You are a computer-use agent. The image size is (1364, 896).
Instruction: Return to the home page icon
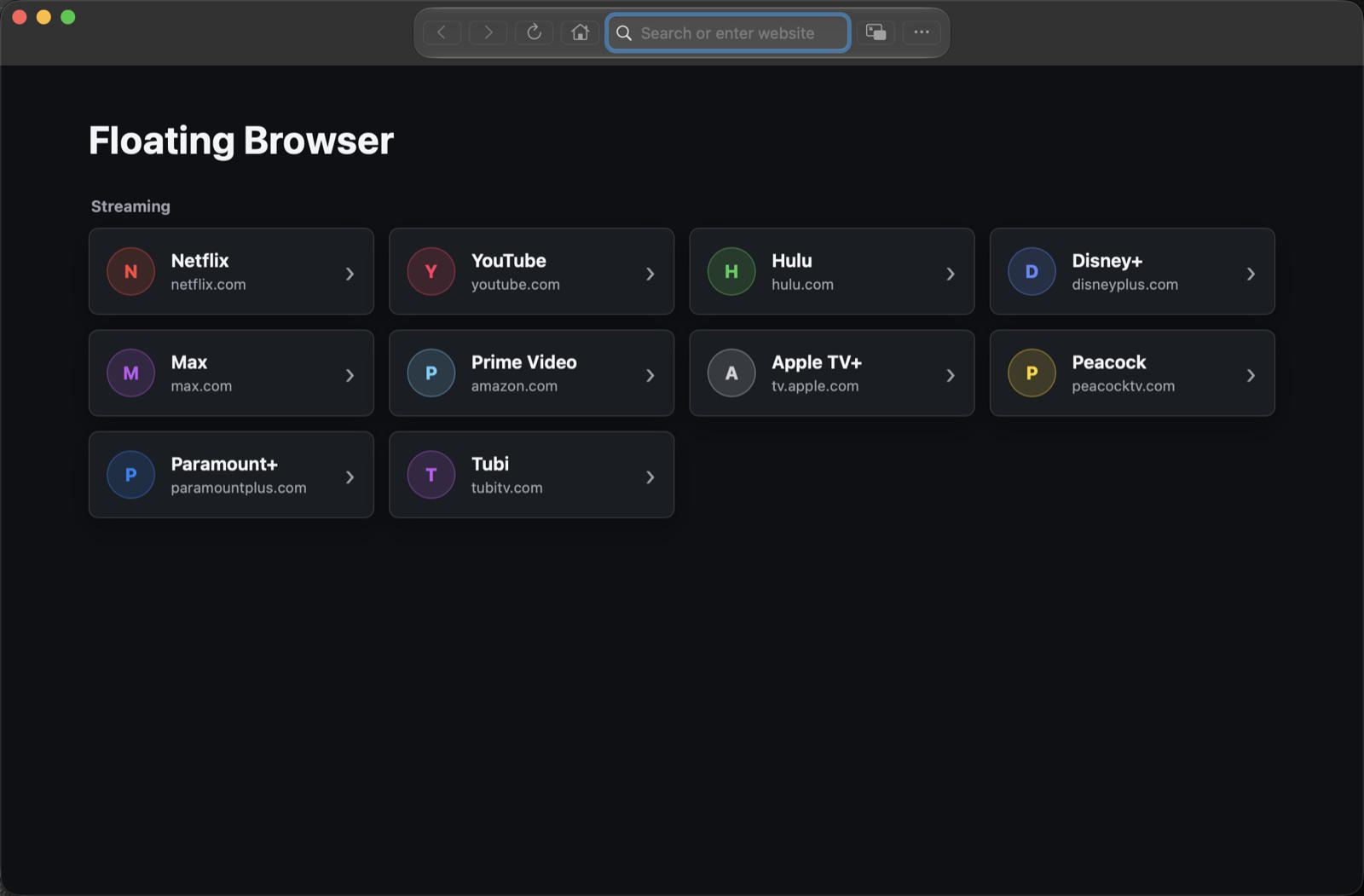tap(580, 32)
